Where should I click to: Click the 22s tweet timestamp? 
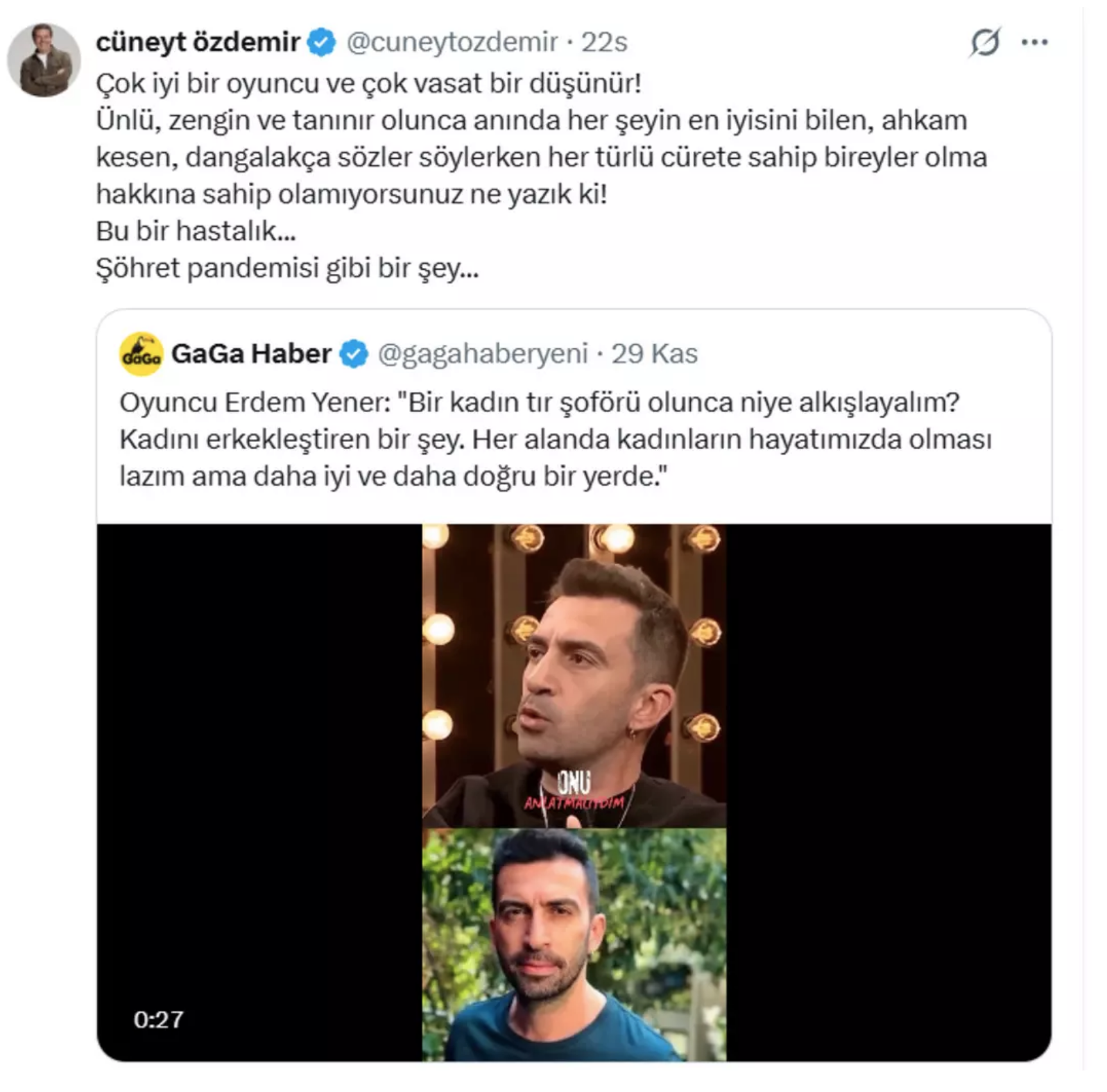[603, 42]
